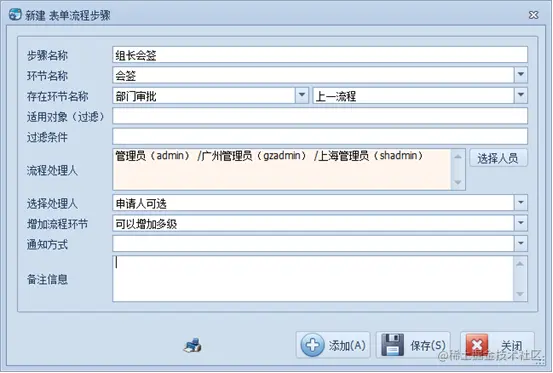Click the 添加(A) button
Image resolution: width=553 pixels, height=373 pixels.
[x=333, y=345]
